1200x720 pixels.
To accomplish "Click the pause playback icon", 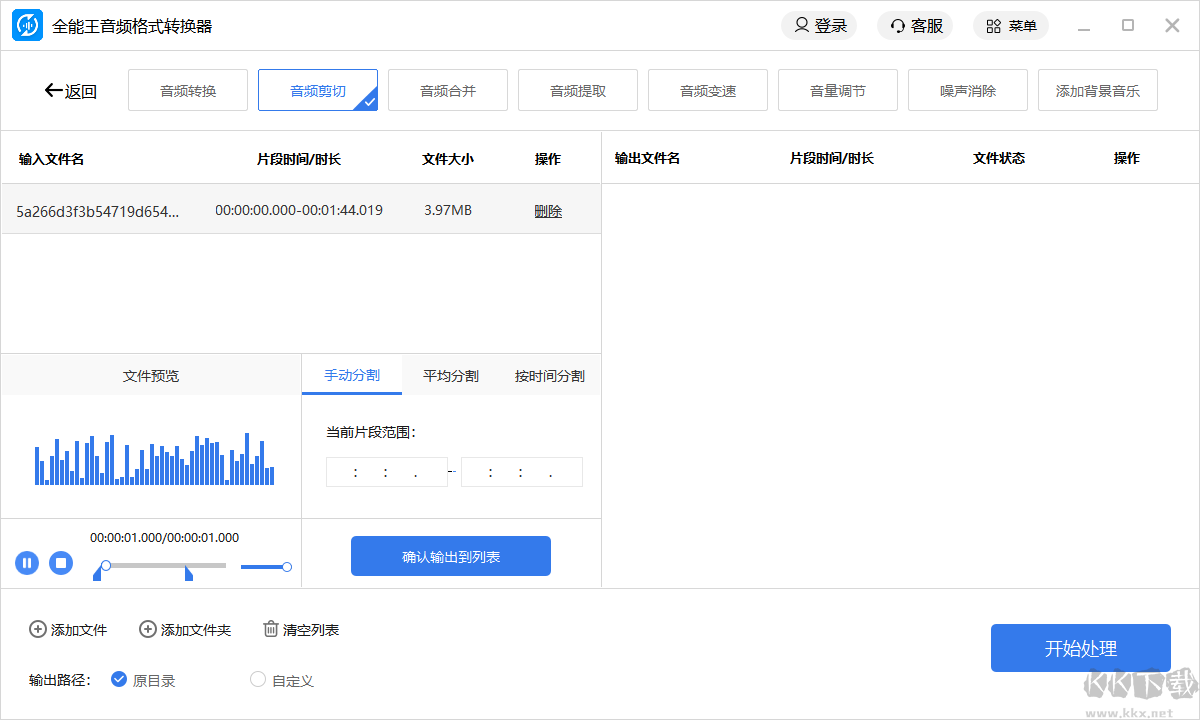I will point(27,563).
